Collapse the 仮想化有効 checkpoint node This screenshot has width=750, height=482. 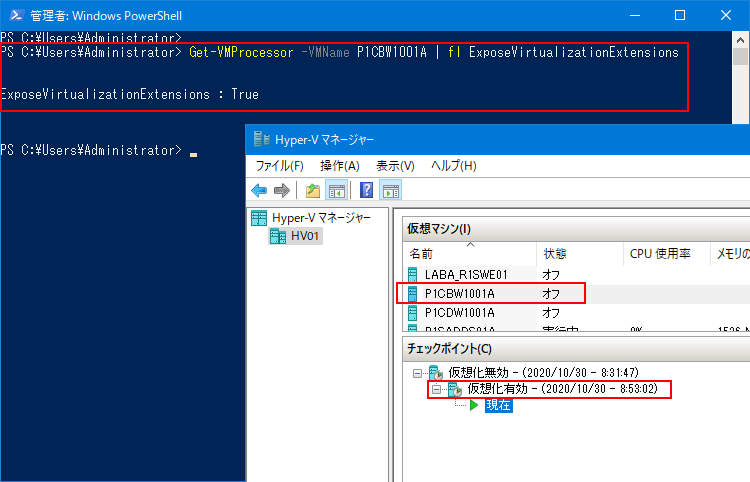pos(436,390)
